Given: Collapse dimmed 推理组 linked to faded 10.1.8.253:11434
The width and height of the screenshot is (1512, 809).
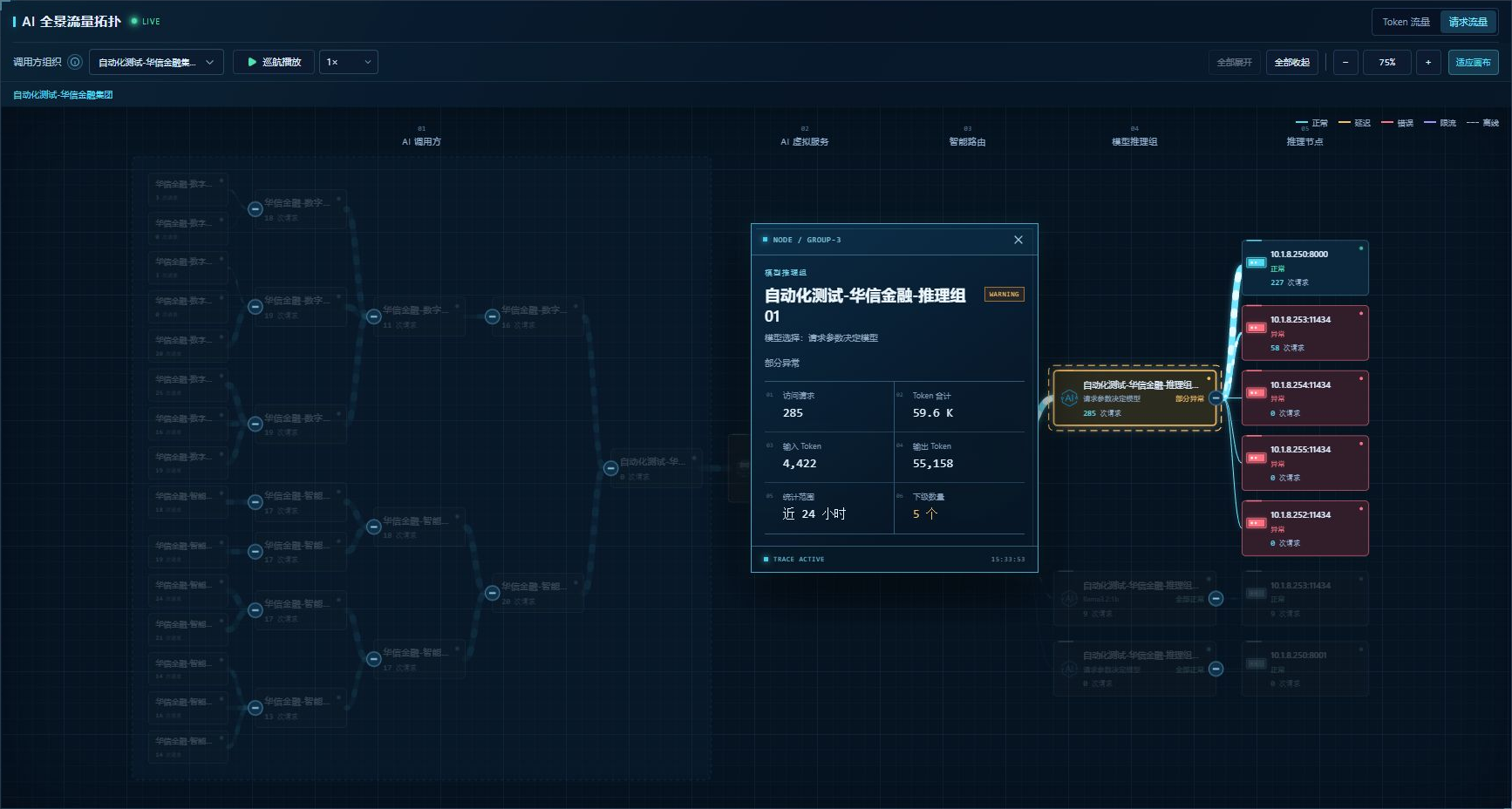Looking at the screenshot, I should click(1216, 599).
